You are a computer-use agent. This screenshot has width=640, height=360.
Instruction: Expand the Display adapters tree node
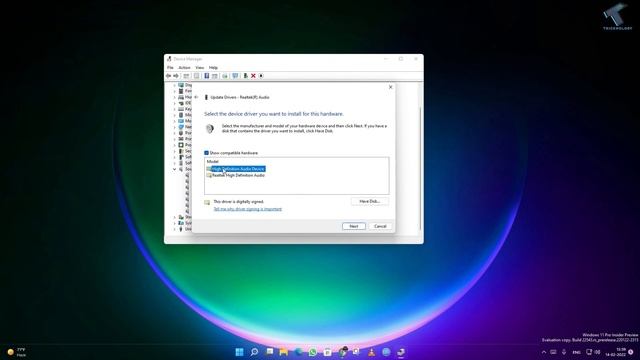tap(175, 85)
